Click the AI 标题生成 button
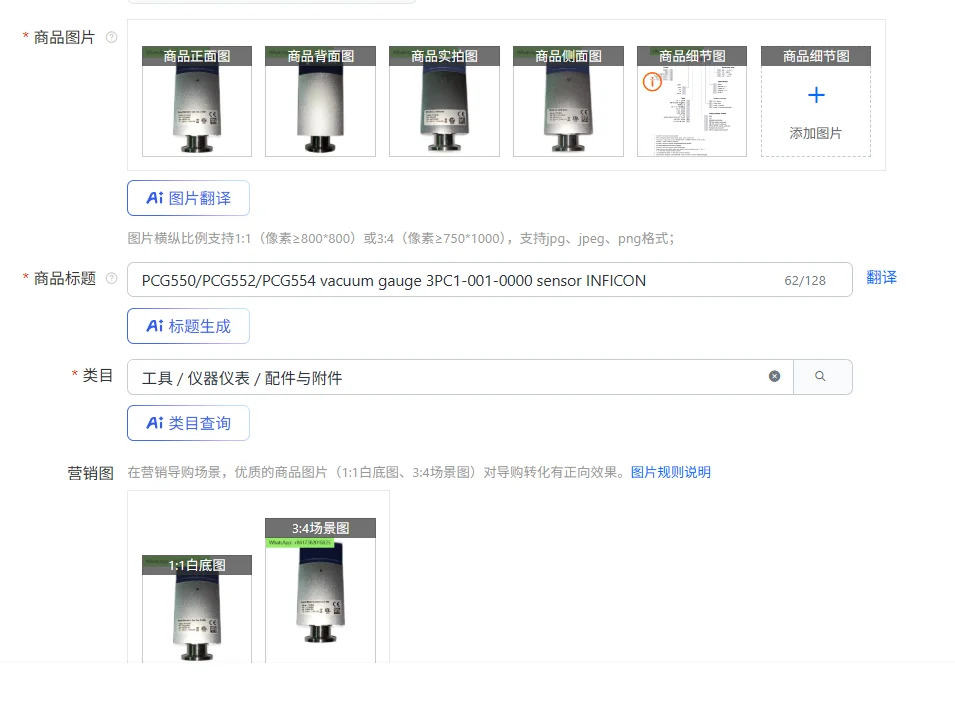 click(x=188, y=326)
